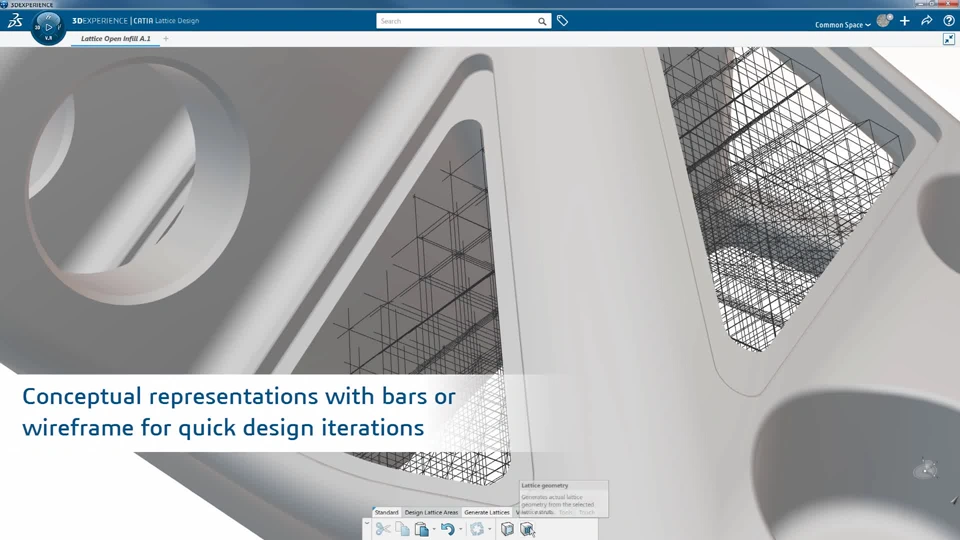The height and width of the screenshot is (540, 960).
Task: Click the tag icon beside search
Action: click(562, 21)
